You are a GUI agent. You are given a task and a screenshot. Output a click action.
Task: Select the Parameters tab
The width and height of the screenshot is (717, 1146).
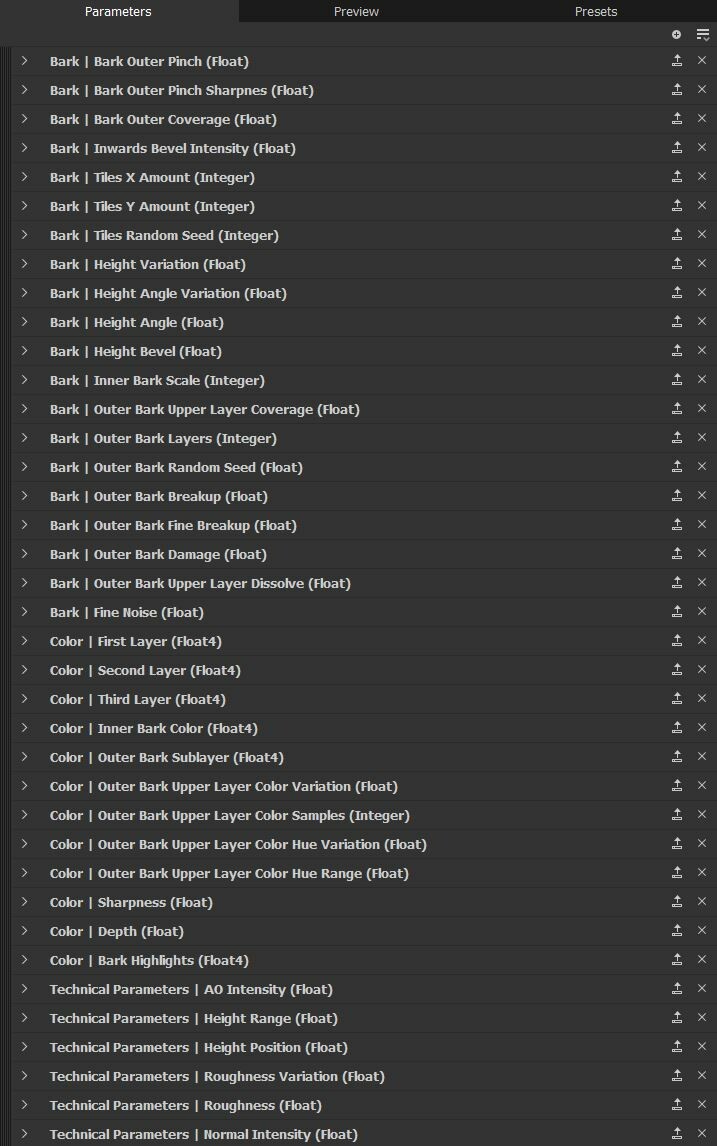coord(118,11)
